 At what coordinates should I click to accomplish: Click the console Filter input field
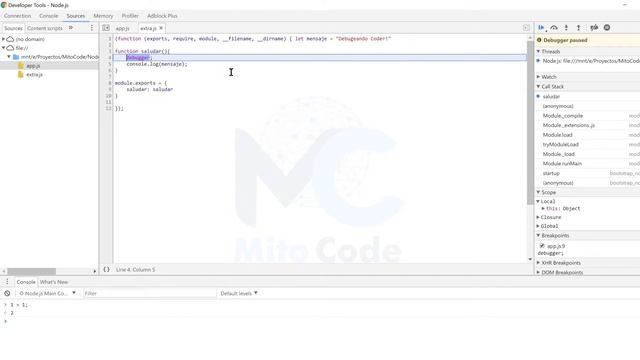pyautogui.click(x=149, y=293)
